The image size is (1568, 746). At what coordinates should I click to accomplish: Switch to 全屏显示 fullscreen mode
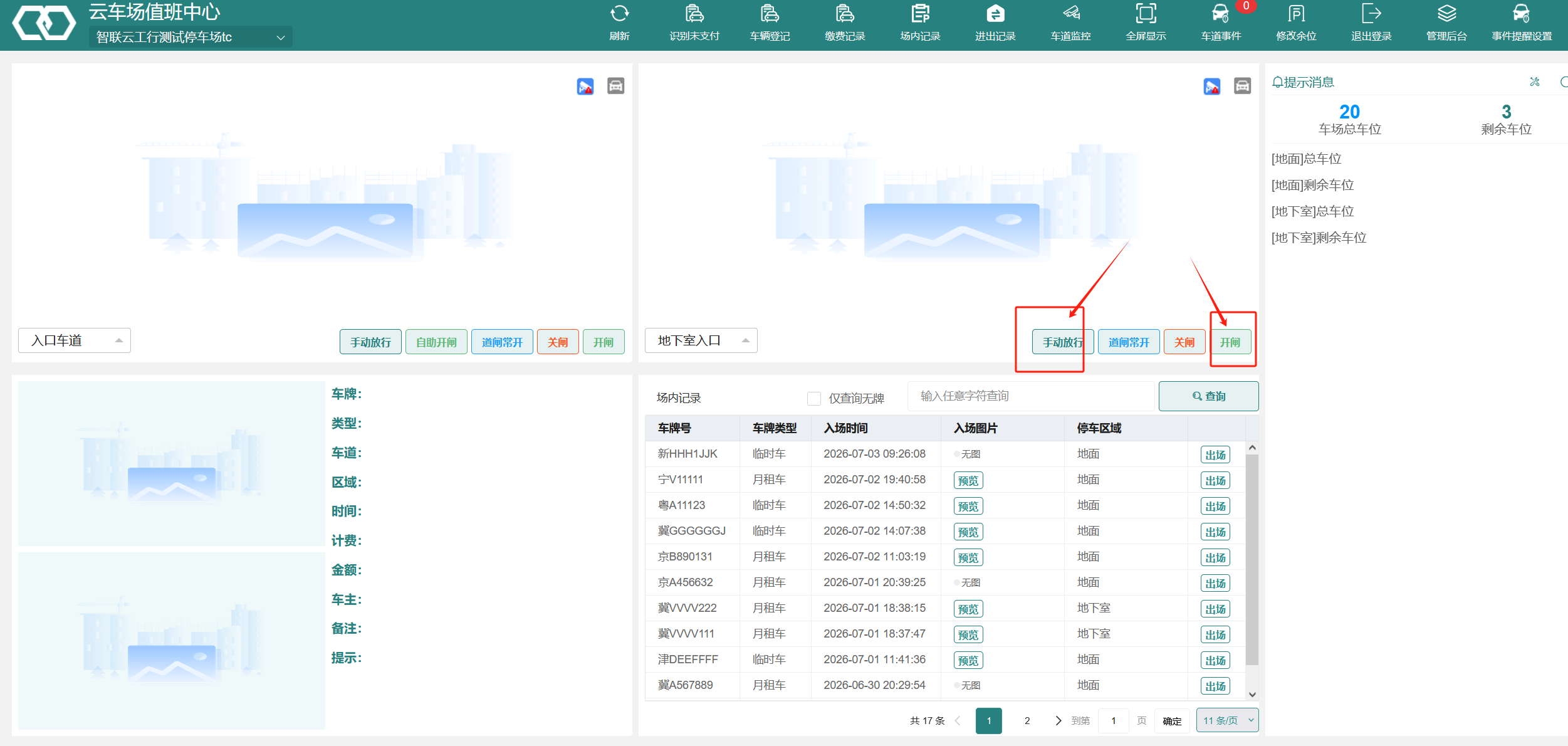click(1146, 23)
